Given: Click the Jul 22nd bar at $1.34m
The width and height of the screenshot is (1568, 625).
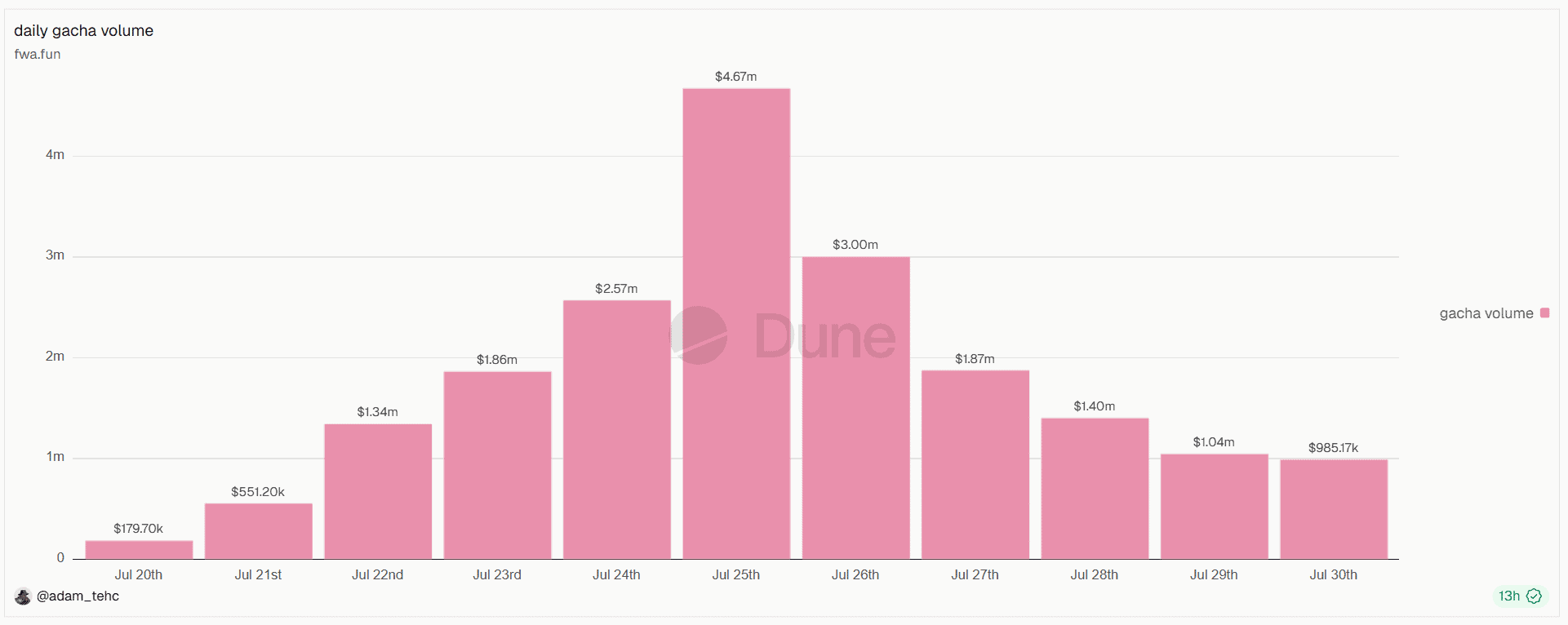Looking at the screenshot, I should coord(378,491).
